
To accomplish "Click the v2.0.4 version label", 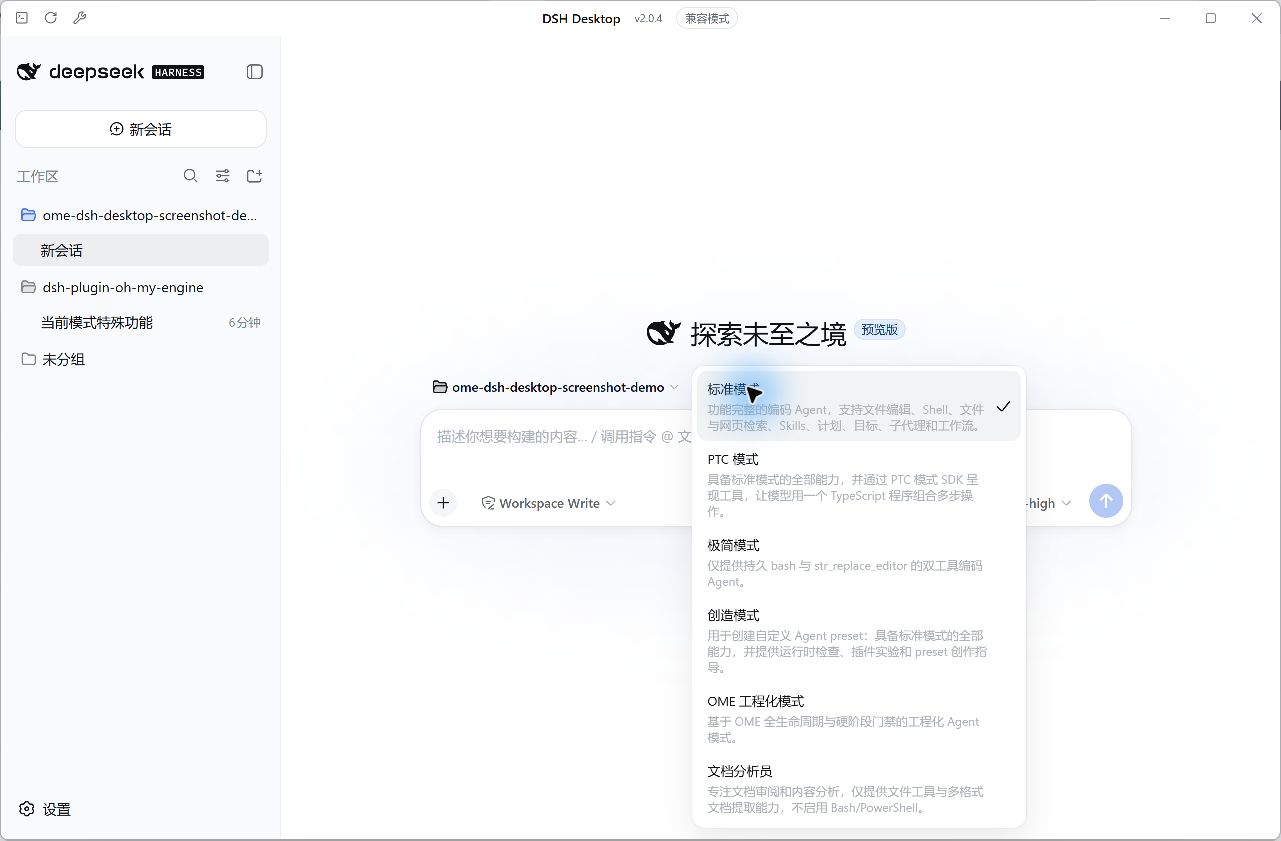I will point(648,19).
